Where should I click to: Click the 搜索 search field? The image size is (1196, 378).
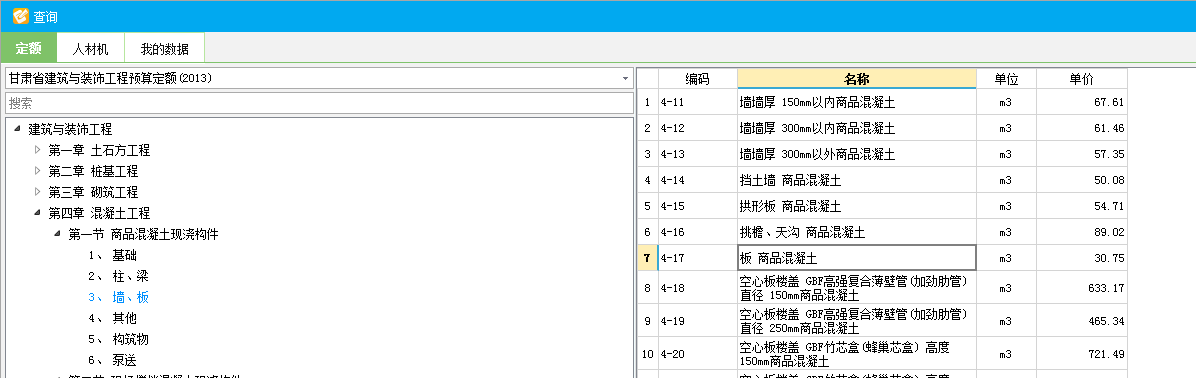[320, 103]
